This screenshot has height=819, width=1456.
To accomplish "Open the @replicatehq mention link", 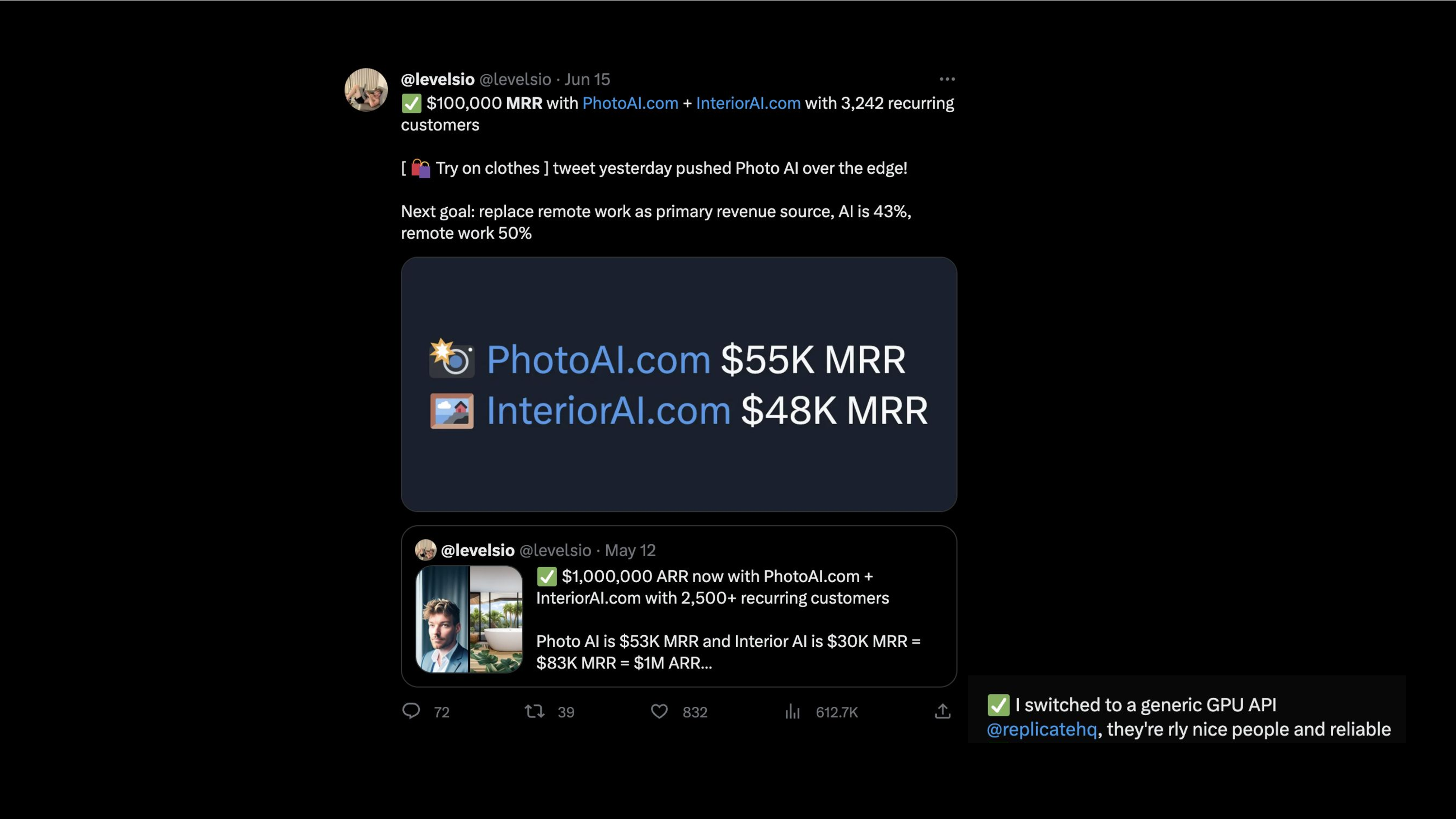I will [1041, 729].
